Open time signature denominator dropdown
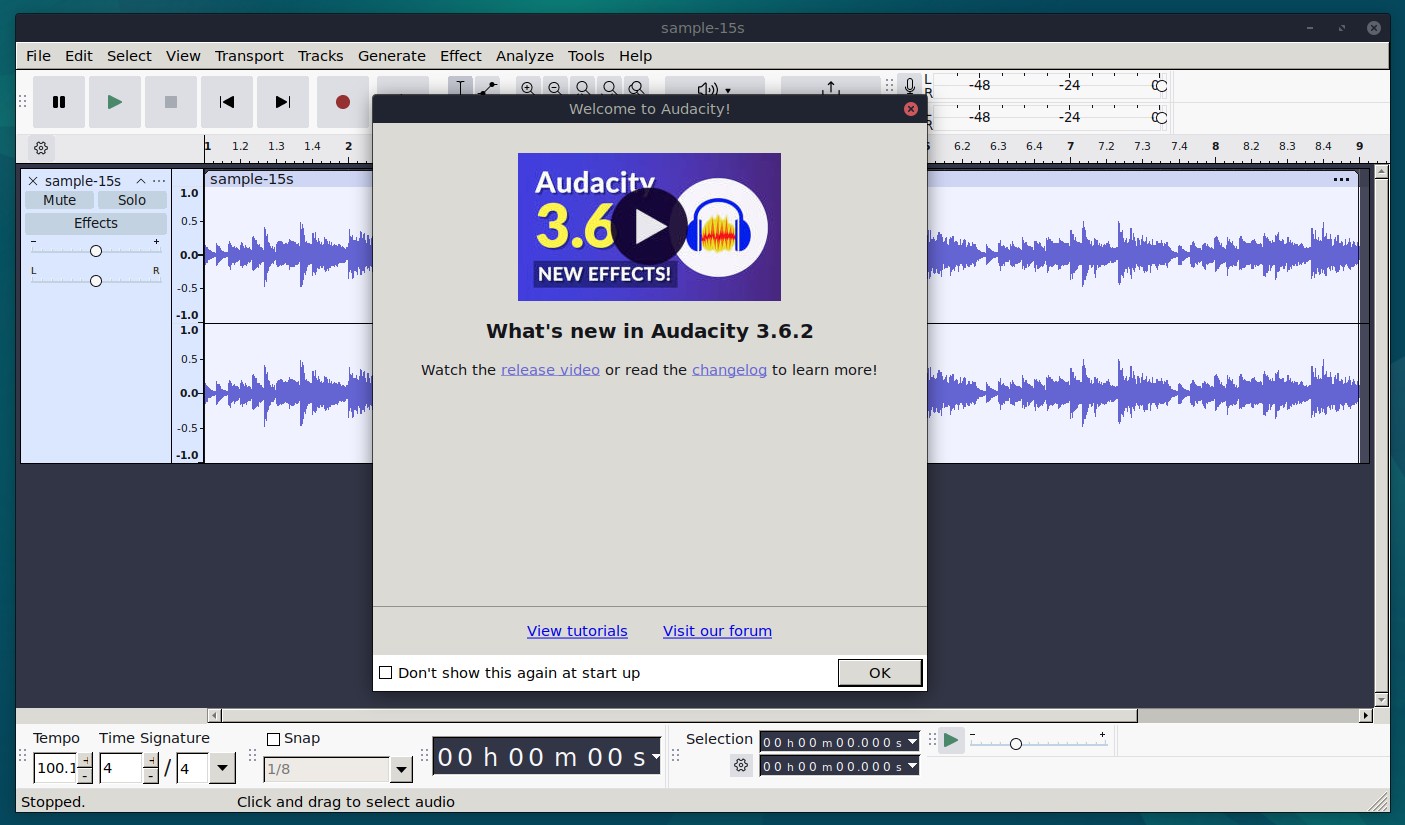1405x825 pixels. pyautogui.click(x=222, y=769)
